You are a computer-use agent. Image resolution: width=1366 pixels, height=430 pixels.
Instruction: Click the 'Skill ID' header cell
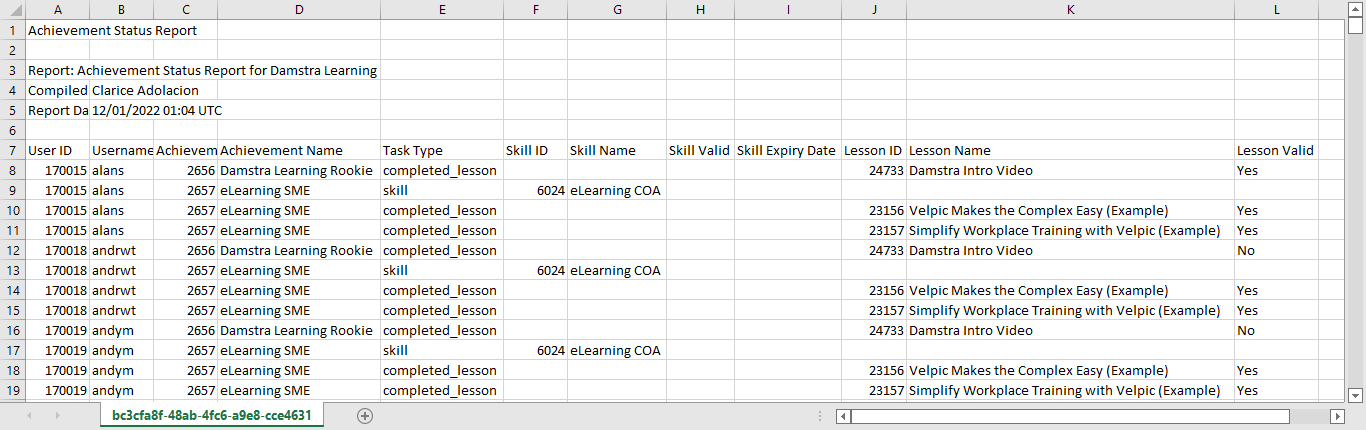pyautogui.click(x=534, y=150)
